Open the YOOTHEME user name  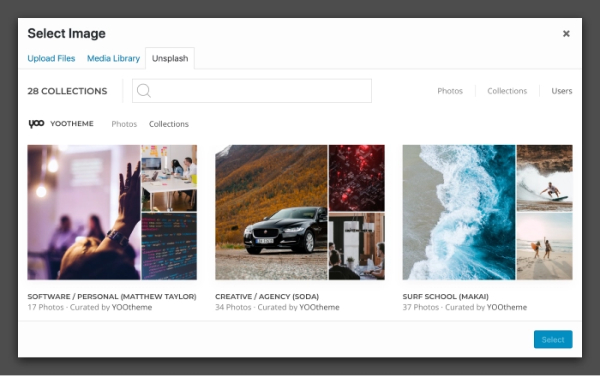pyautogui.click(x=72, y=124)
